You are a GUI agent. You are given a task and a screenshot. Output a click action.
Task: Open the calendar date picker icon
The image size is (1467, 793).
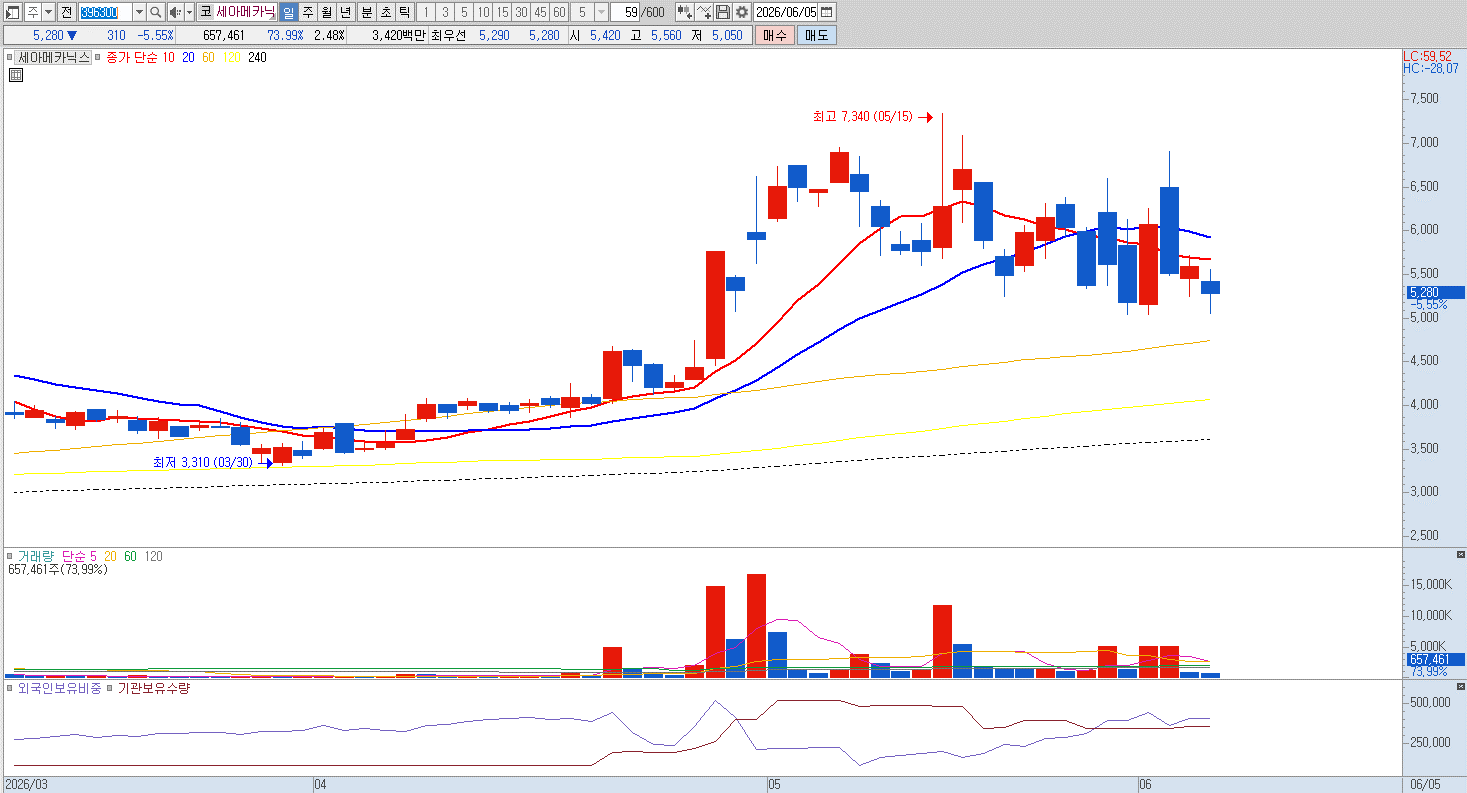pyautogui.click(x=826, y=12)
